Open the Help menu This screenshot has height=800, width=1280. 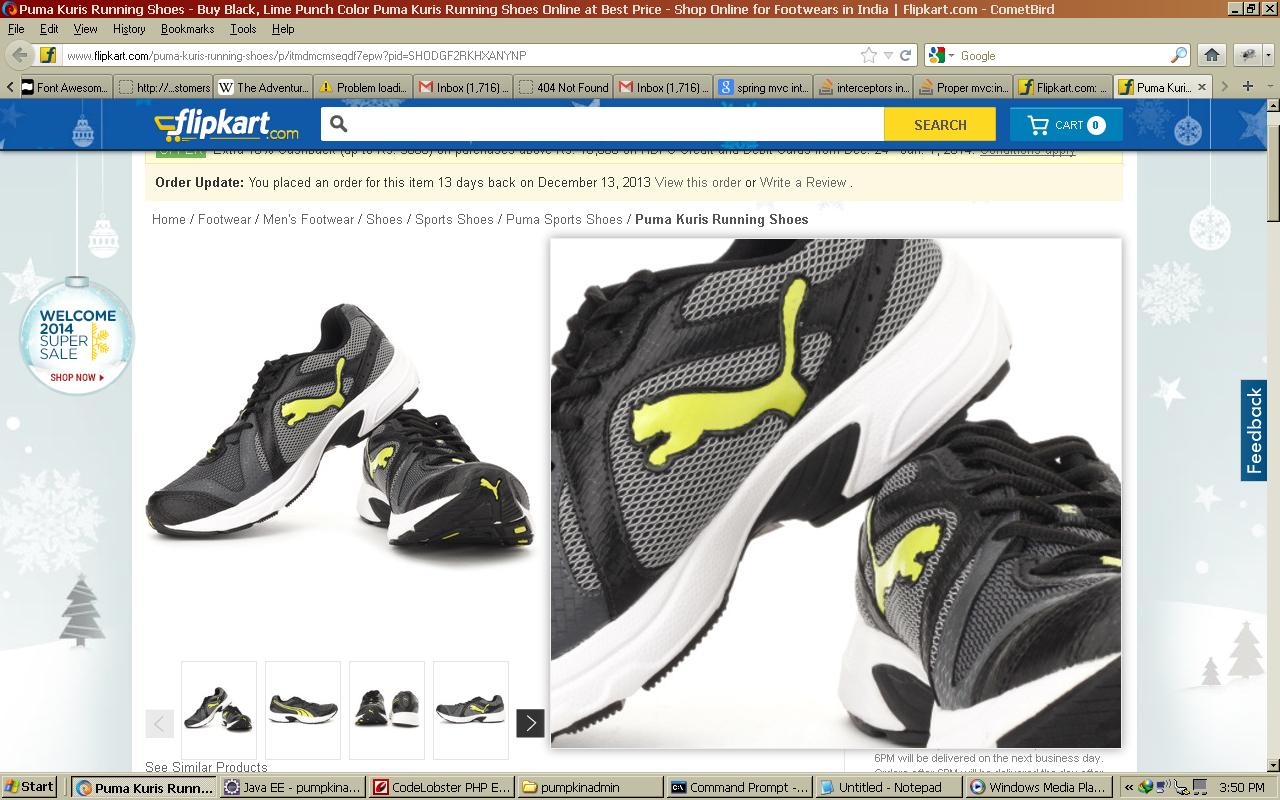[283, 29]
